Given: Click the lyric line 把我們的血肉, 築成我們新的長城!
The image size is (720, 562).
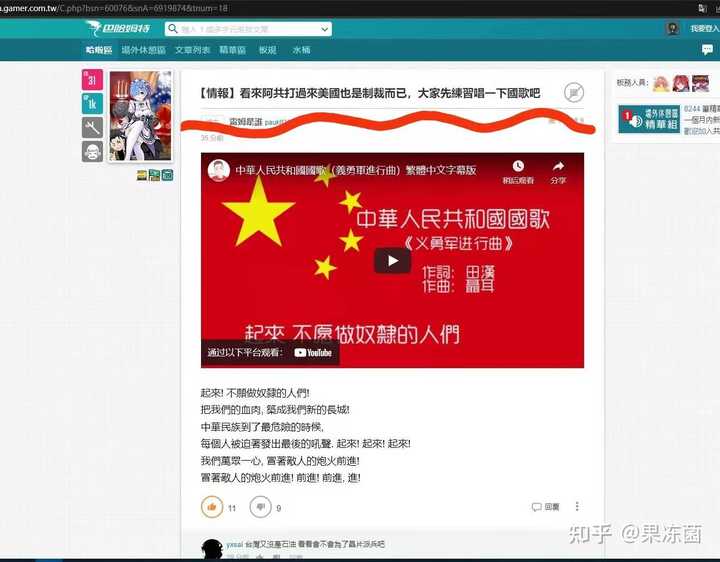Looking at the screenshot, I should pos(275,410).
